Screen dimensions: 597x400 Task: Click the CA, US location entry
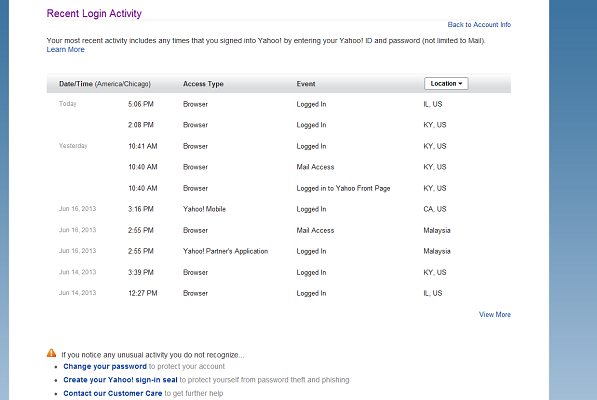[435, 209]
